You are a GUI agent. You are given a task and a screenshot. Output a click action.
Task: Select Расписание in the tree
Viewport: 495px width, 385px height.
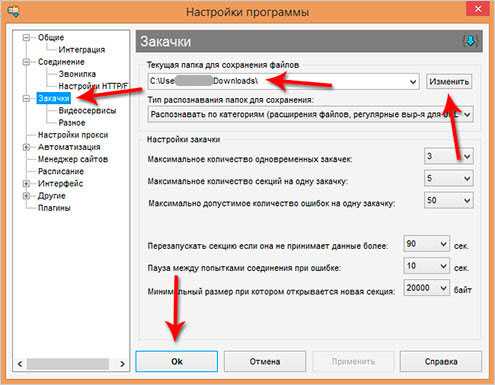[61, 171]
